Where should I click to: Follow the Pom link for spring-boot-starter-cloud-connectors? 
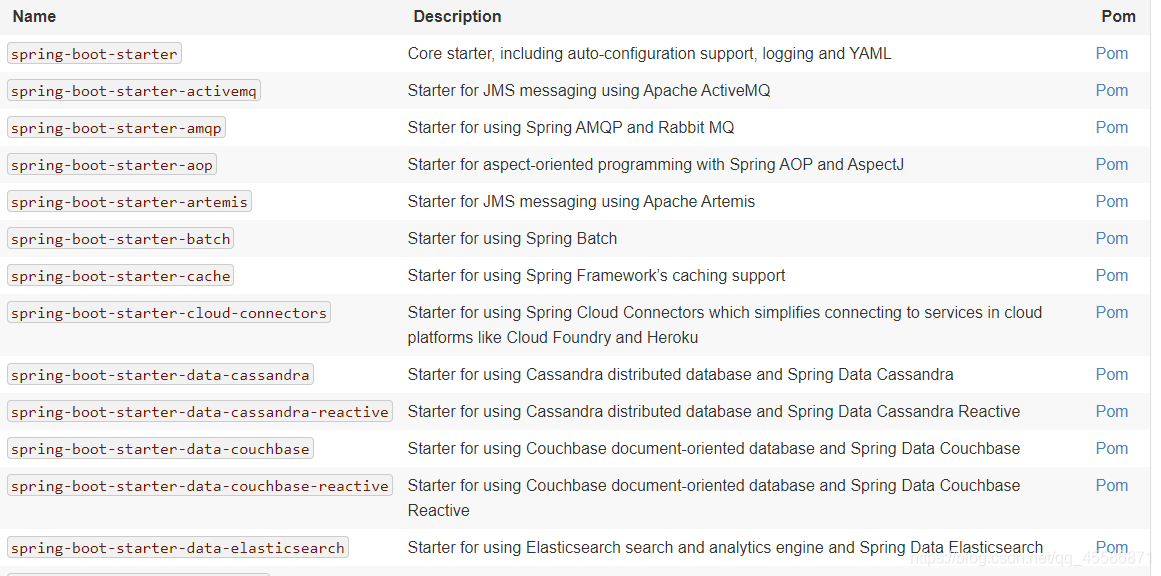[1111, 313]
